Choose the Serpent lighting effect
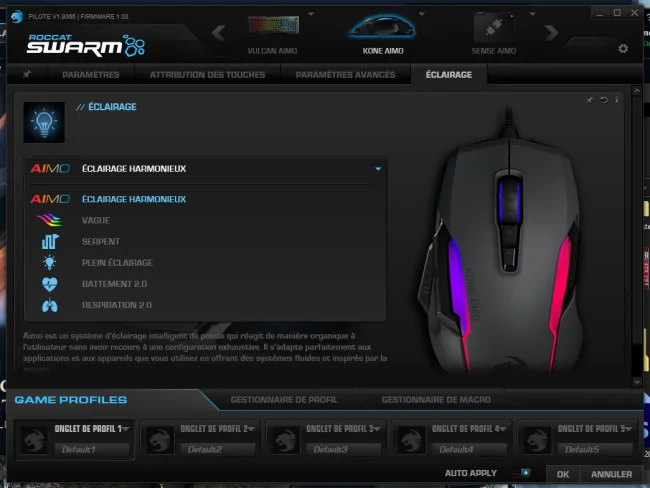This screenshot has height=488, width=650. pos(101,242)
